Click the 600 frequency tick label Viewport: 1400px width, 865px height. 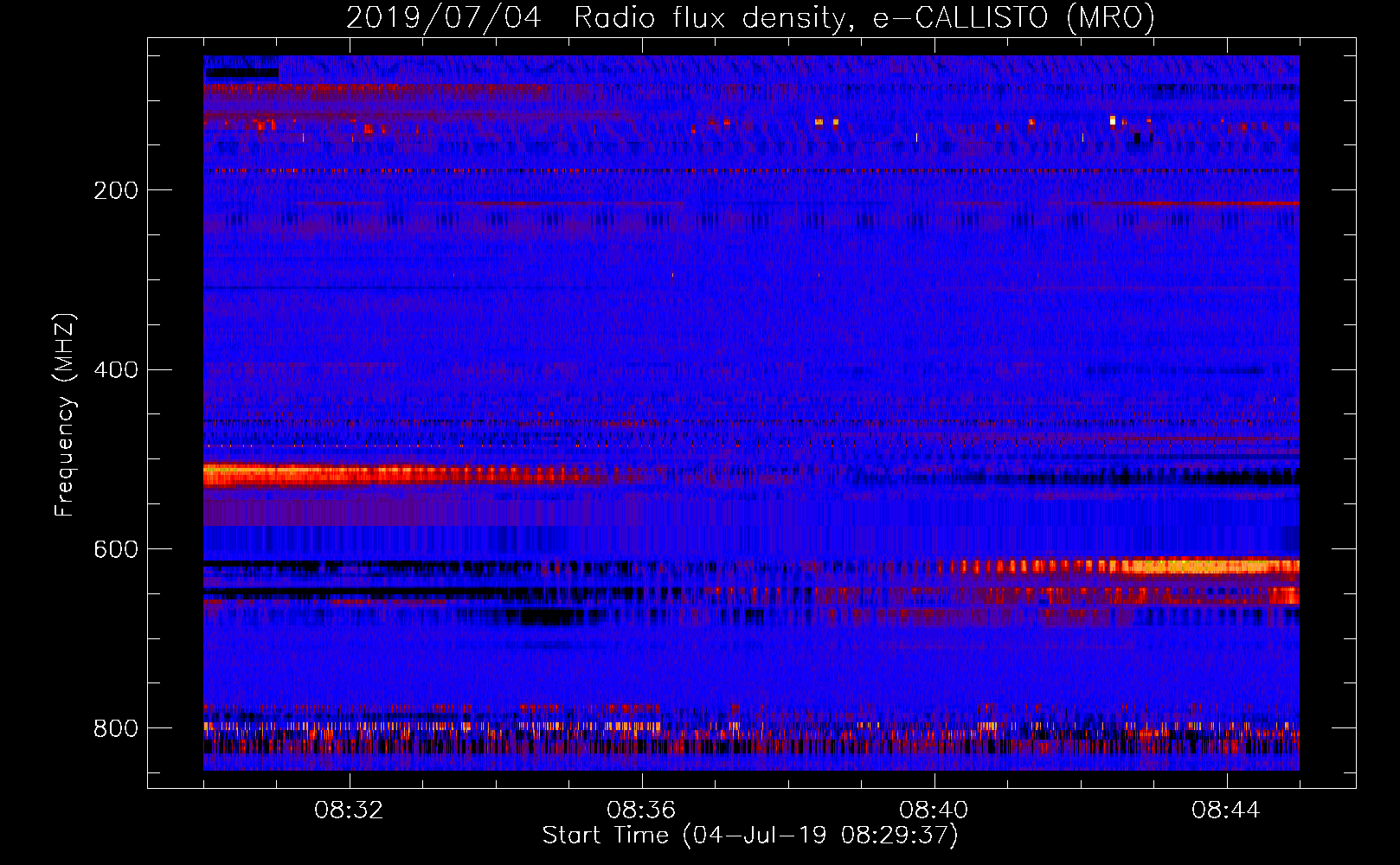[115, 550]
